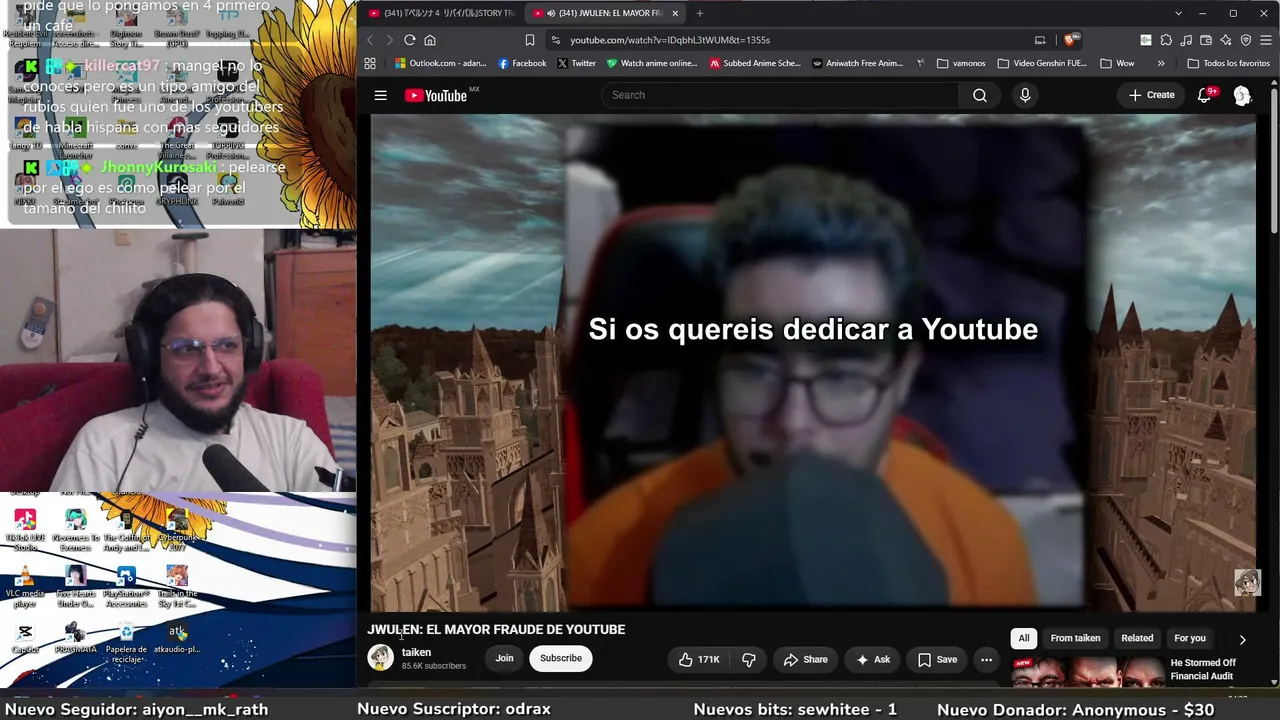
Task: Open TikTok LIVE Studio desktop shortcut
Action: (x=25, y=530)
